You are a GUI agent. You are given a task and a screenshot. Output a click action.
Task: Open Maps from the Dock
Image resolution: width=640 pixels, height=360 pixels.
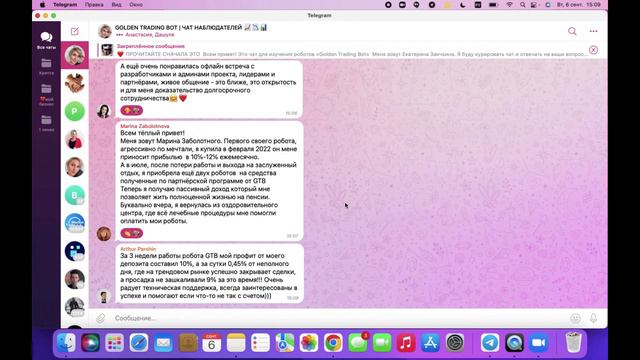click(x=284, y=342)
